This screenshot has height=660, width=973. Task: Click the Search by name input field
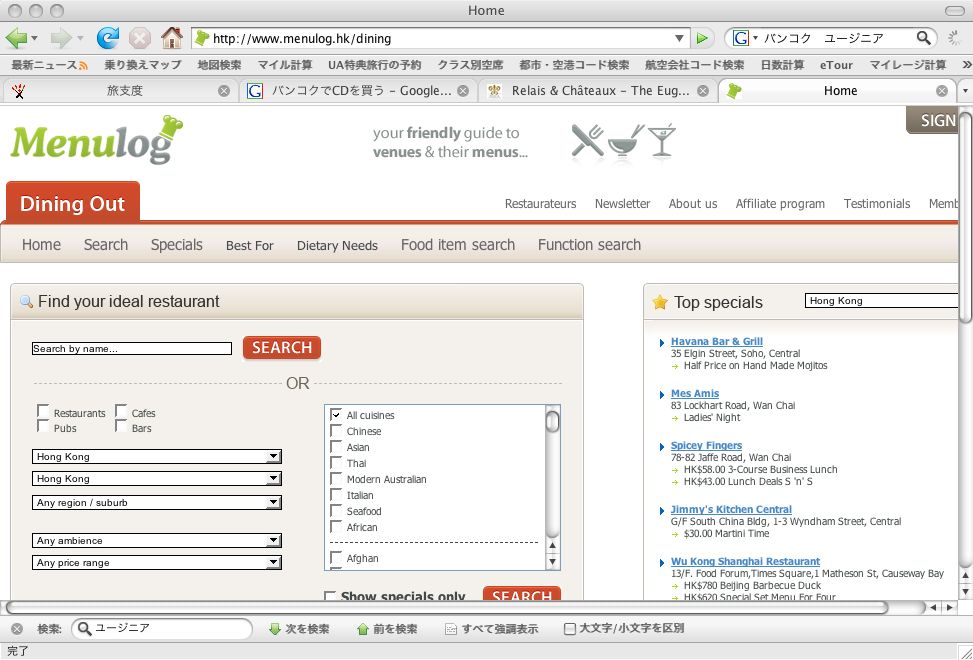coord(132,349)
